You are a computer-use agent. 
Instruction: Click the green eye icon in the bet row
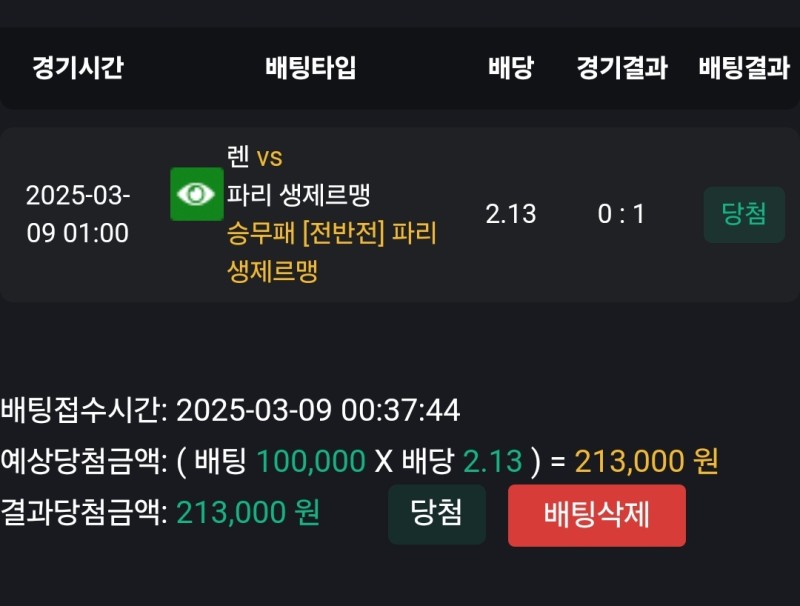tap(196, 194)
